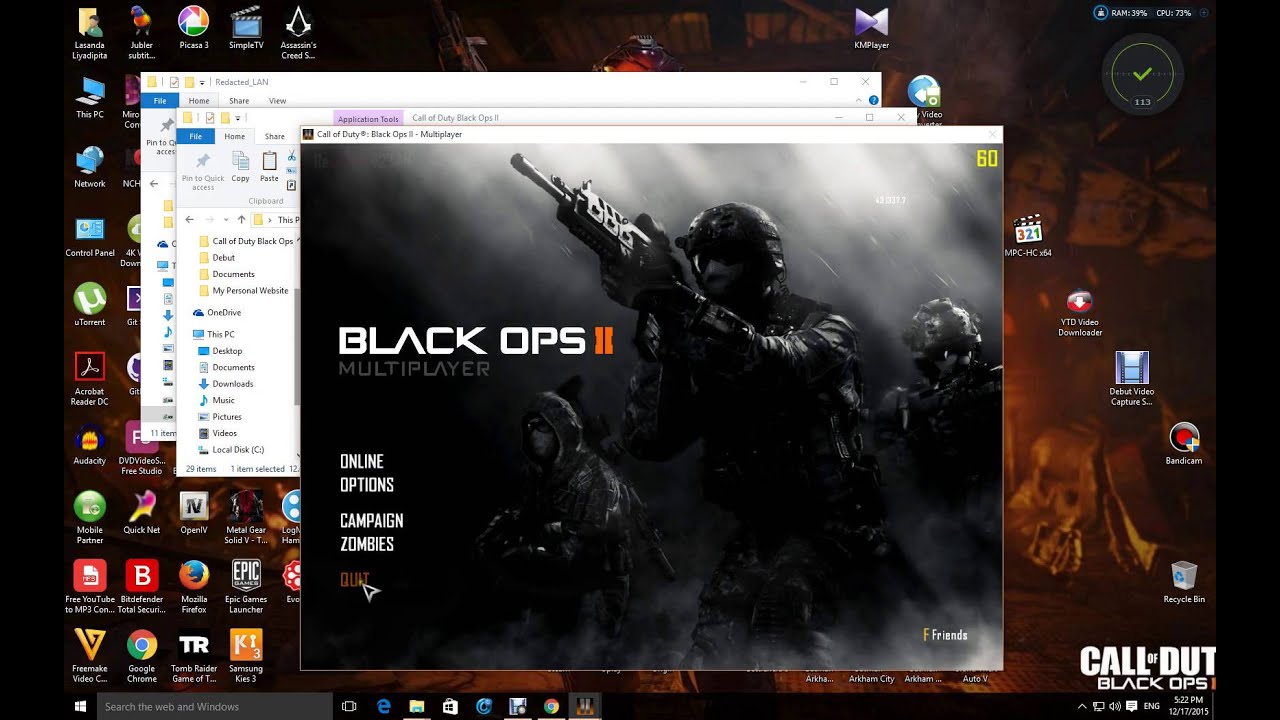
Task: Launch Audacity desktop shortcut
Action: (90, 444)
